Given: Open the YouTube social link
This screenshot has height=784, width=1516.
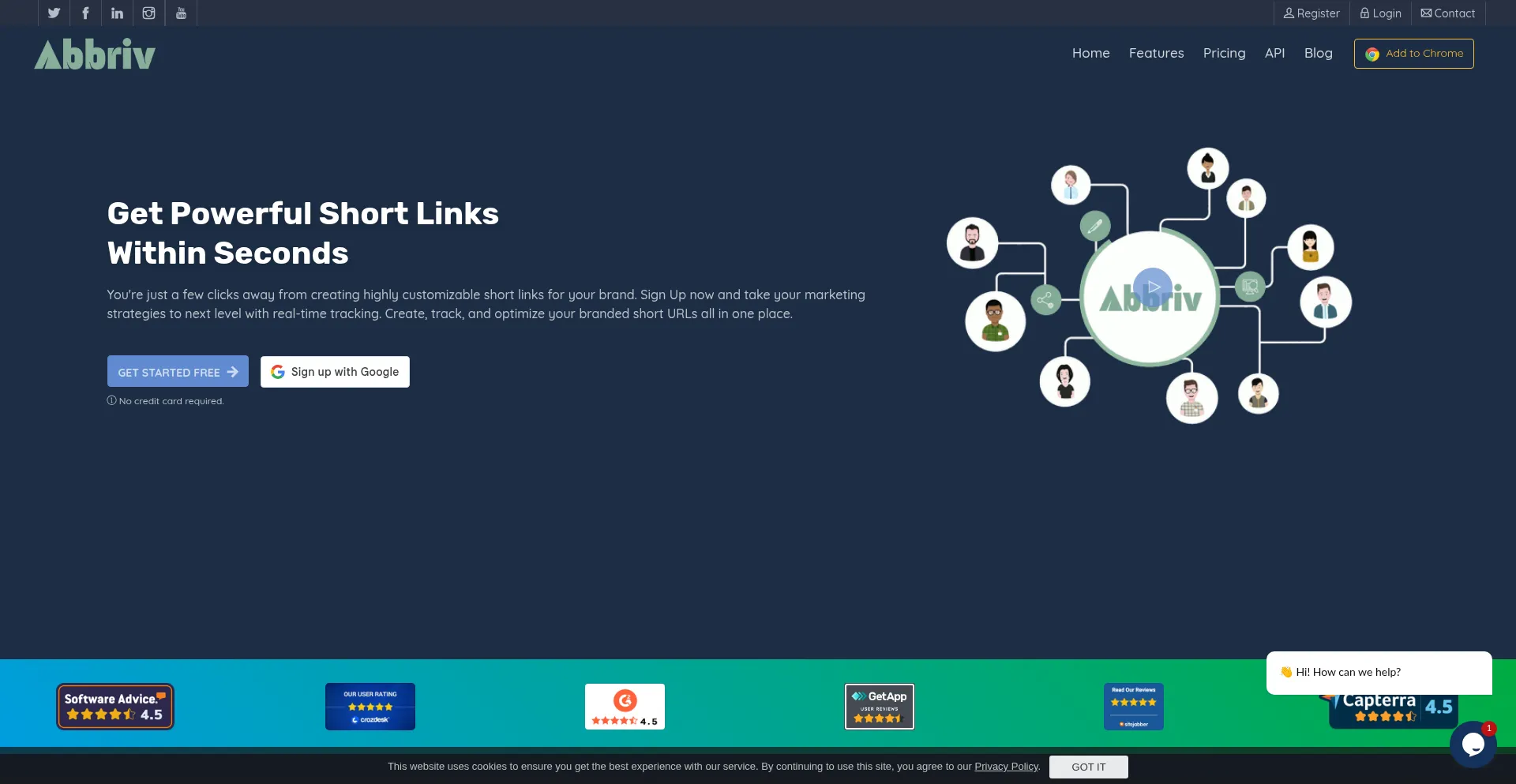Looking at the screenshot, I should 181,13.
